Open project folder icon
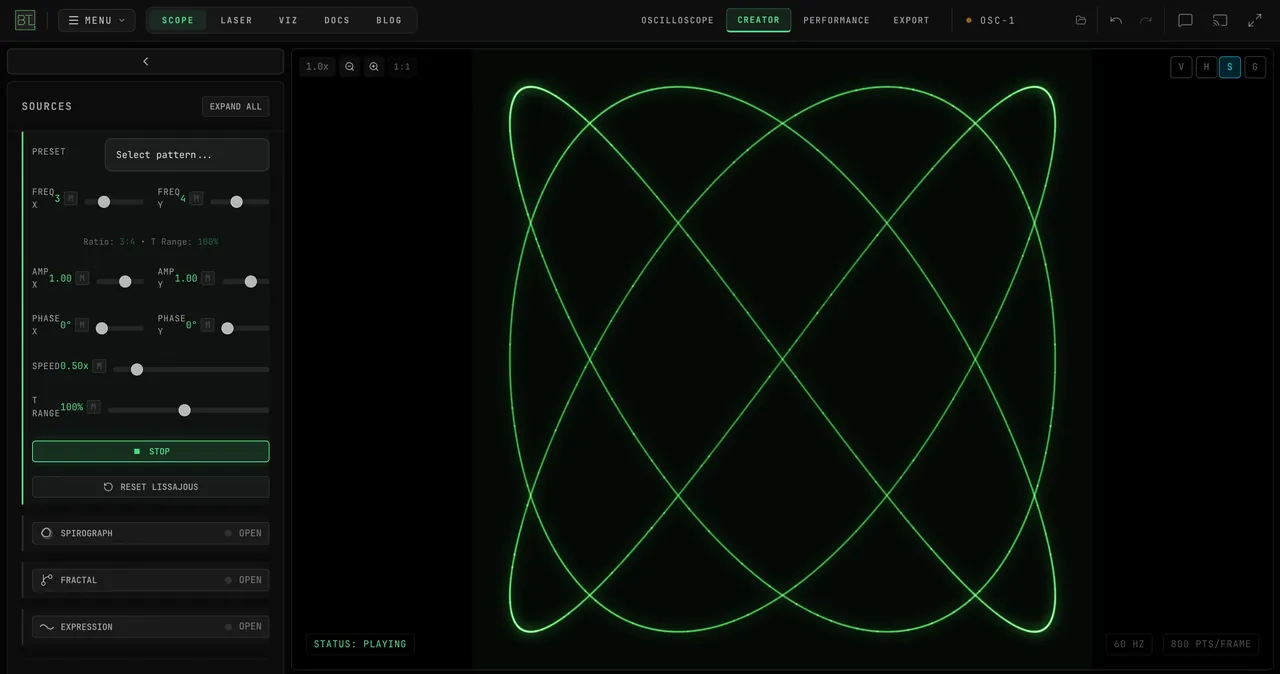 click(x=1081, y=20)
